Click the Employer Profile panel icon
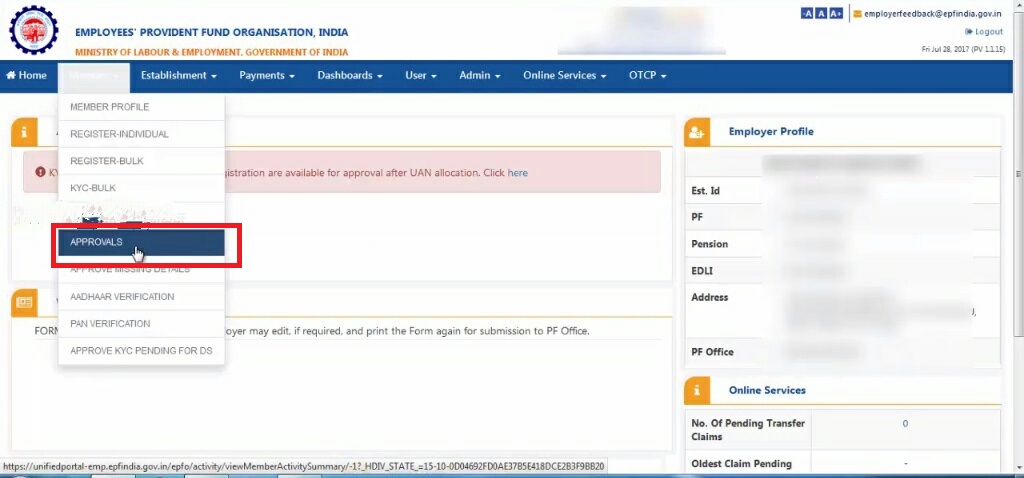1024x478 pixels. 697,132
